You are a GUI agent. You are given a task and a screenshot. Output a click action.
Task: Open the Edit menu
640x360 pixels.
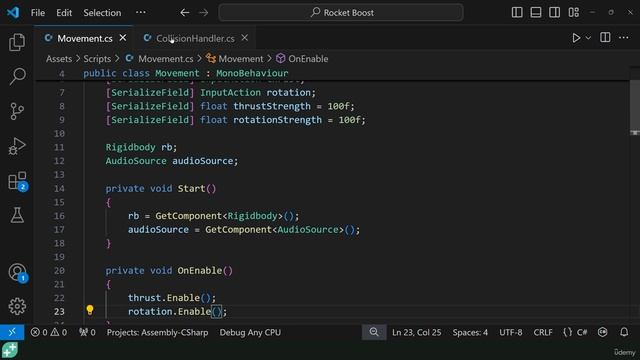point(64,13)
